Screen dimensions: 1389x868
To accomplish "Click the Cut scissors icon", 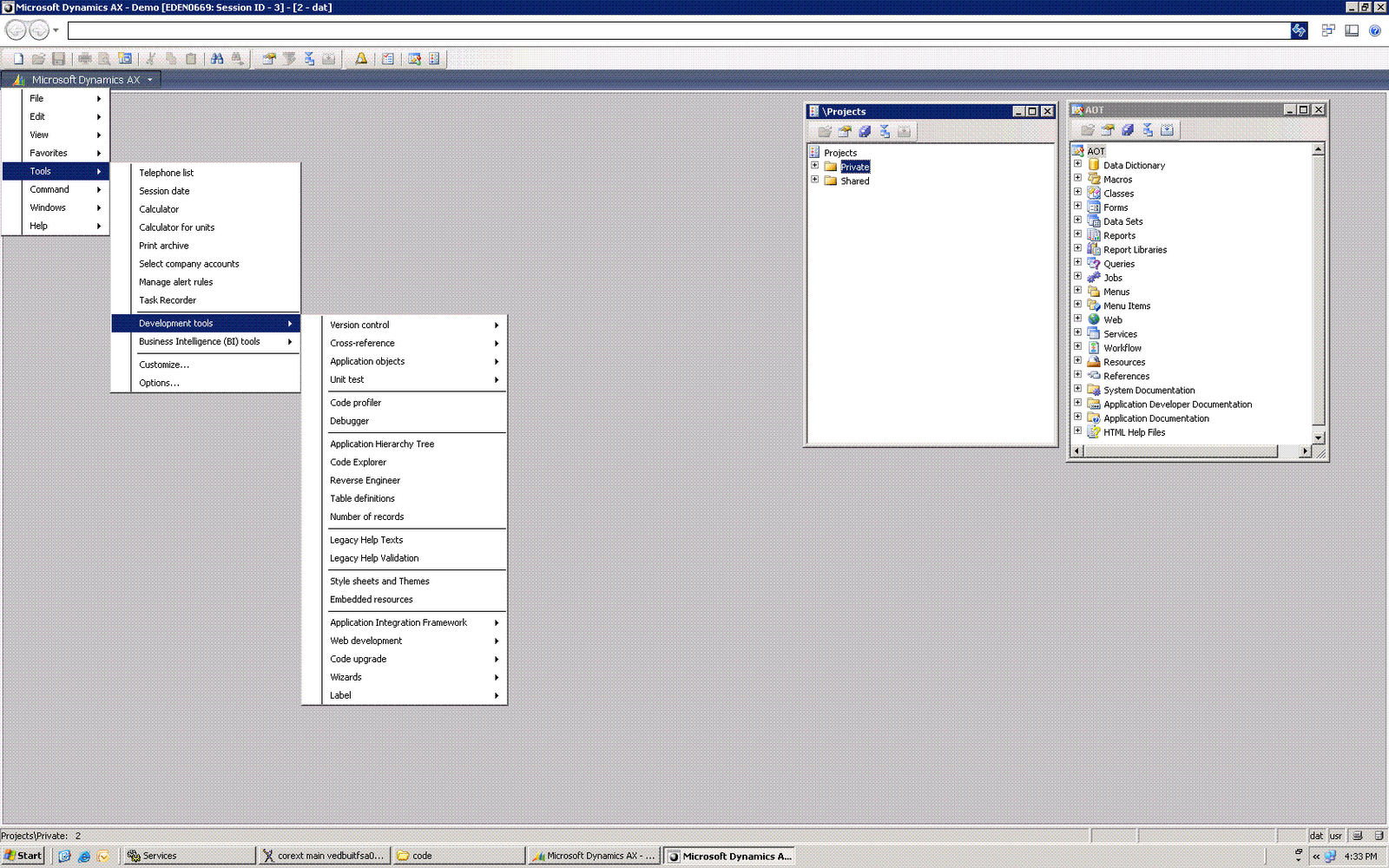I will click(151, 59).
